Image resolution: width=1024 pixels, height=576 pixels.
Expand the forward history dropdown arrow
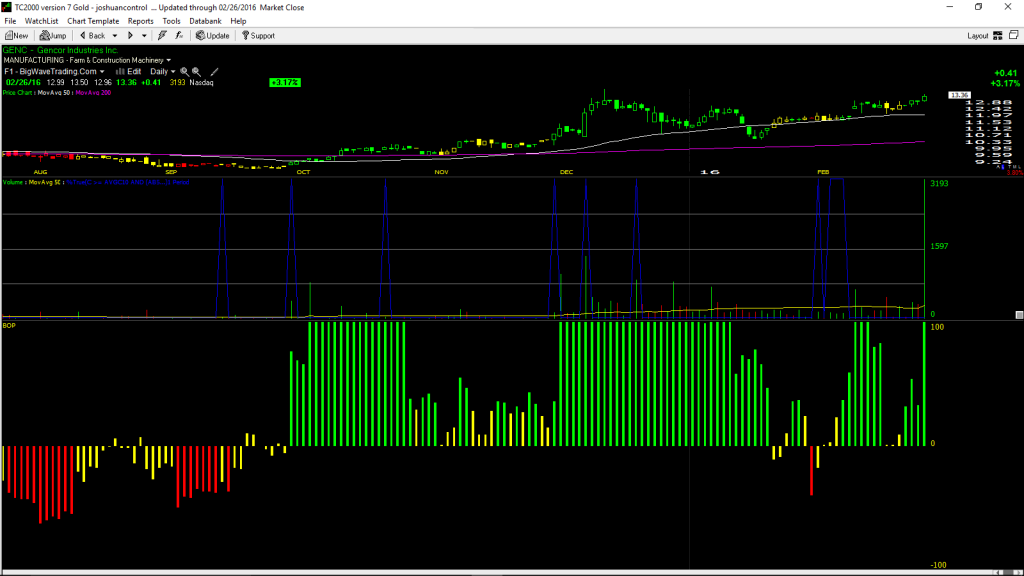pos(144,36)
